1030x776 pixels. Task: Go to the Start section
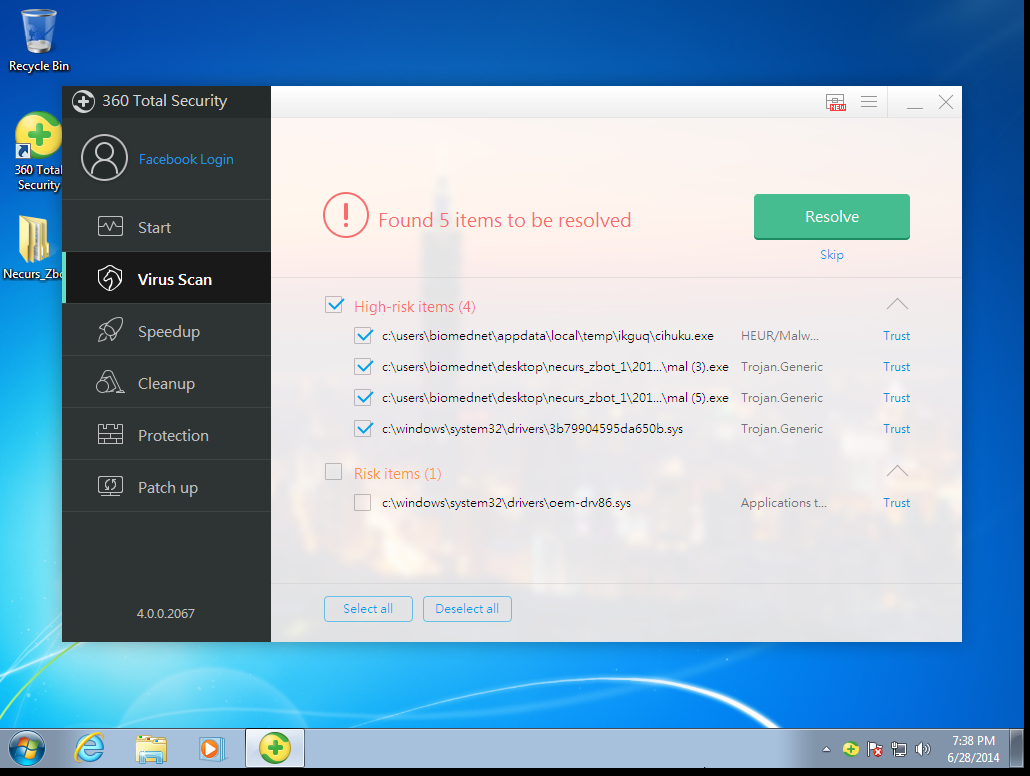tap(167, 227)
